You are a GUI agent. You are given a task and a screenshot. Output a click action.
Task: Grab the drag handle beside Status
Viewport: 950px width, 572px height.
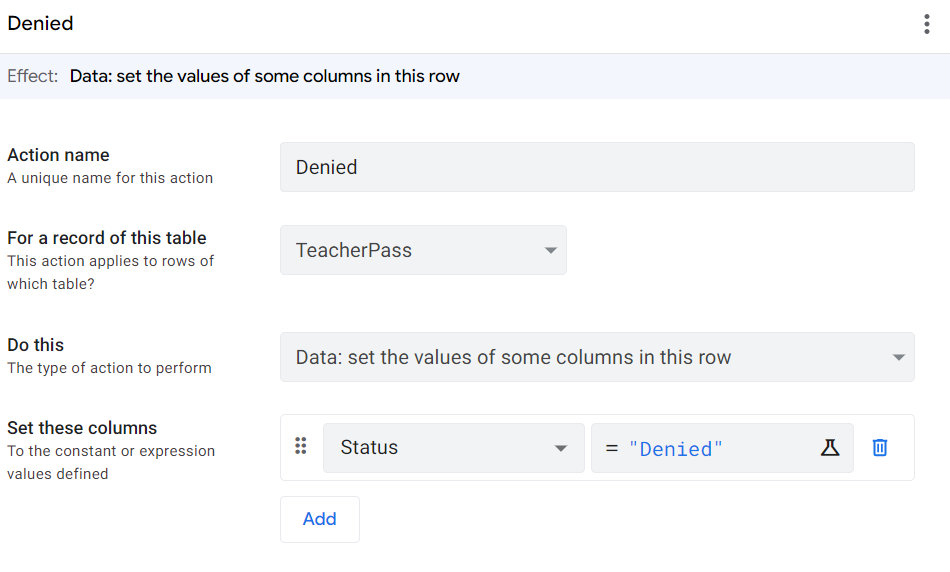(300, 446)
